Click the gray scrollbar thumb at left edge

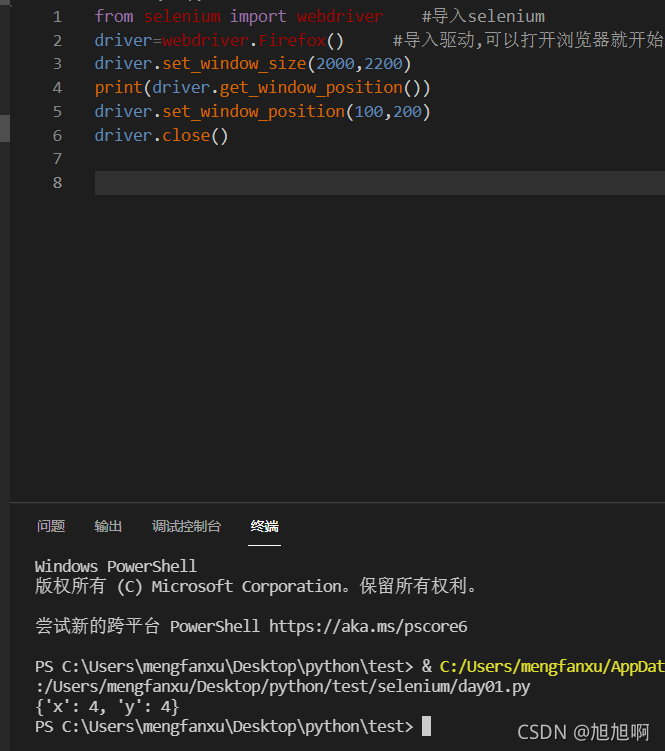(5, 128)
